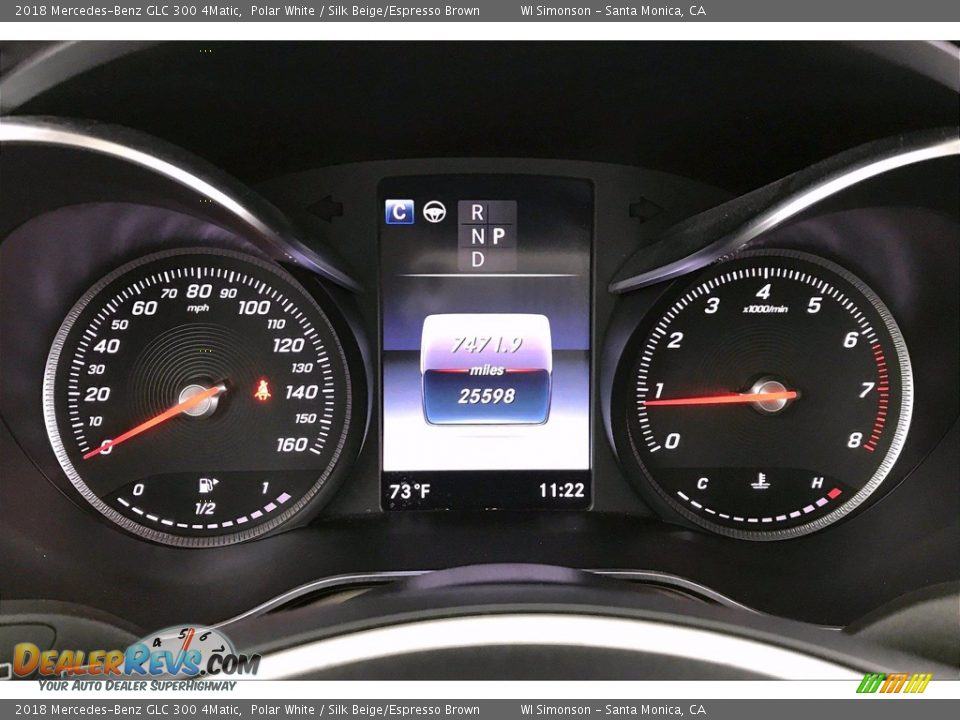Image resolution: width=960 pixels, height=720 pixels.
Task: Click the R gear indicator
Action: tap(477, 212)
